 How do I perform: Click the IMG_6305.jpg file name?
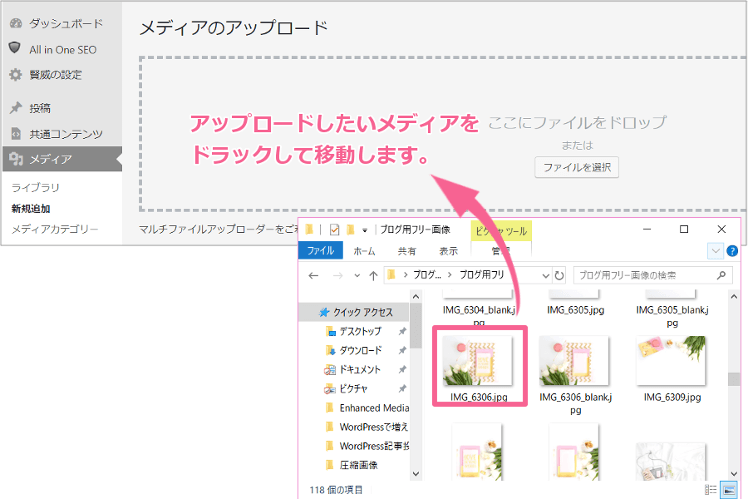575,310
